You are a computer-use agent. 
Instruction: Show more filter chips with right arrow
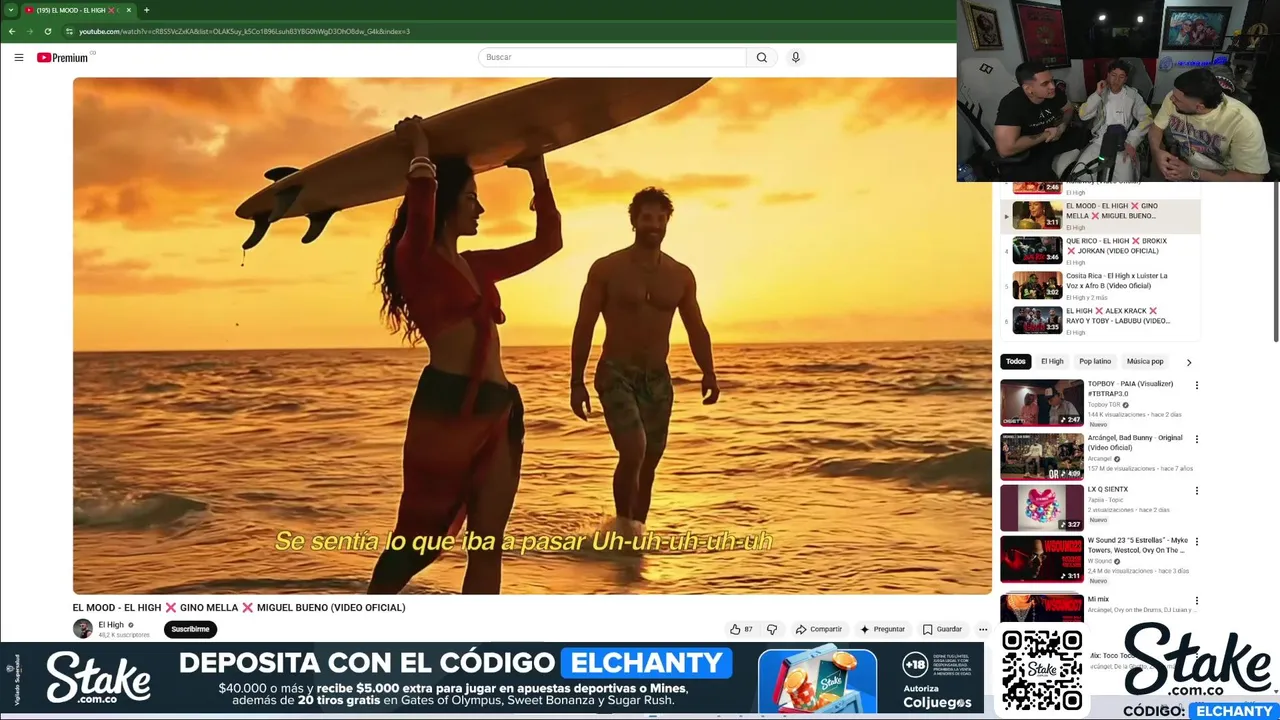tap(1189, 362)
